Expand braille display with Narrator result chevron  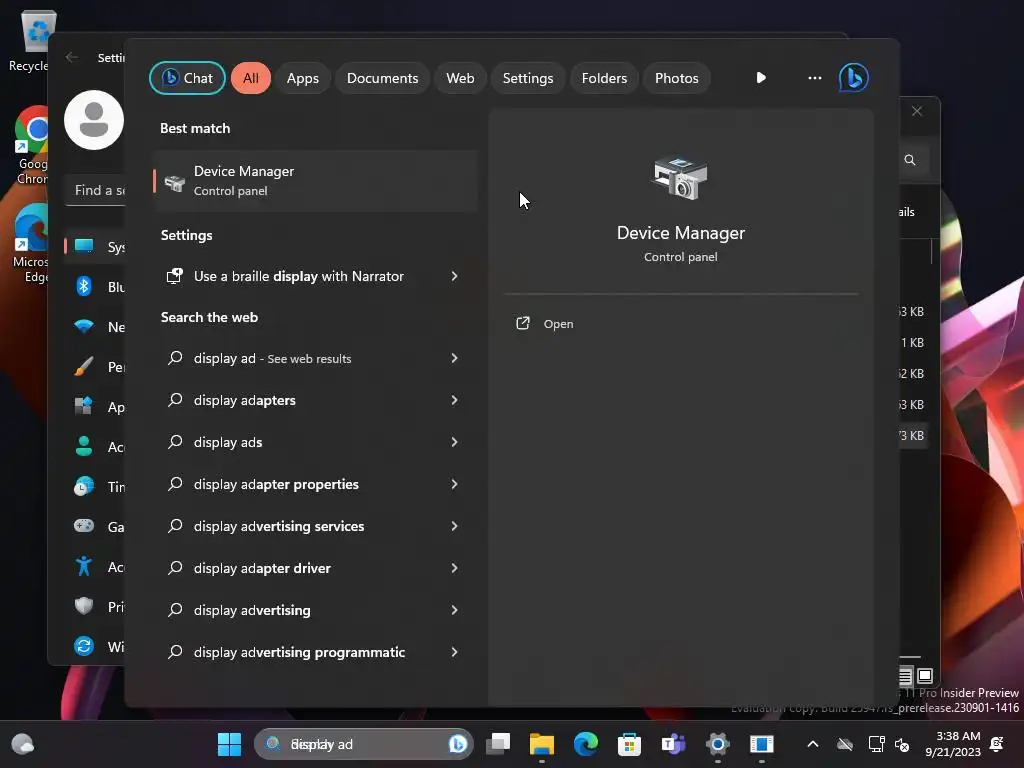point(455,276)
